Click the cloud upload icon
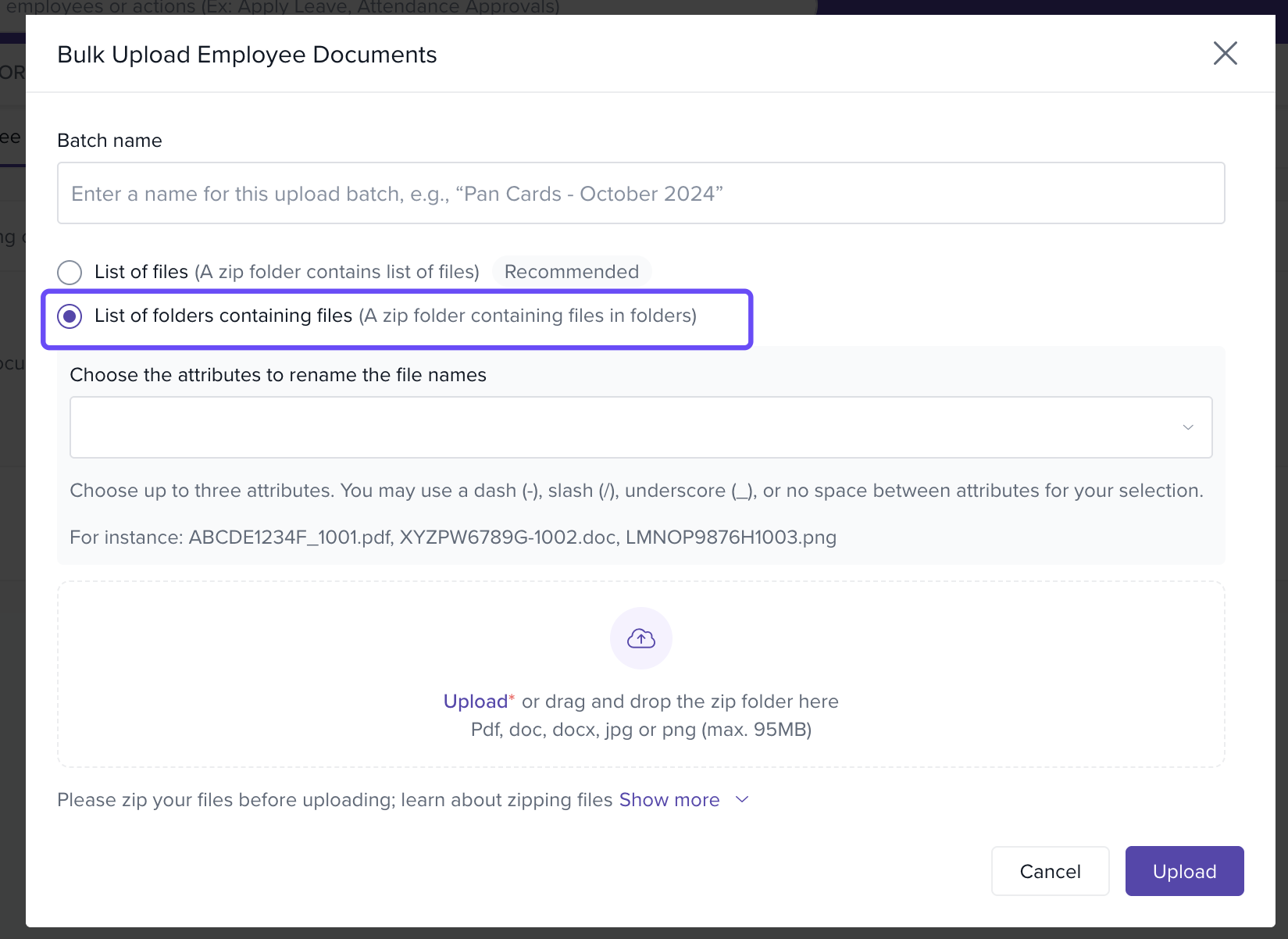Screen dimensions: 1288x939 click(640, 638)
